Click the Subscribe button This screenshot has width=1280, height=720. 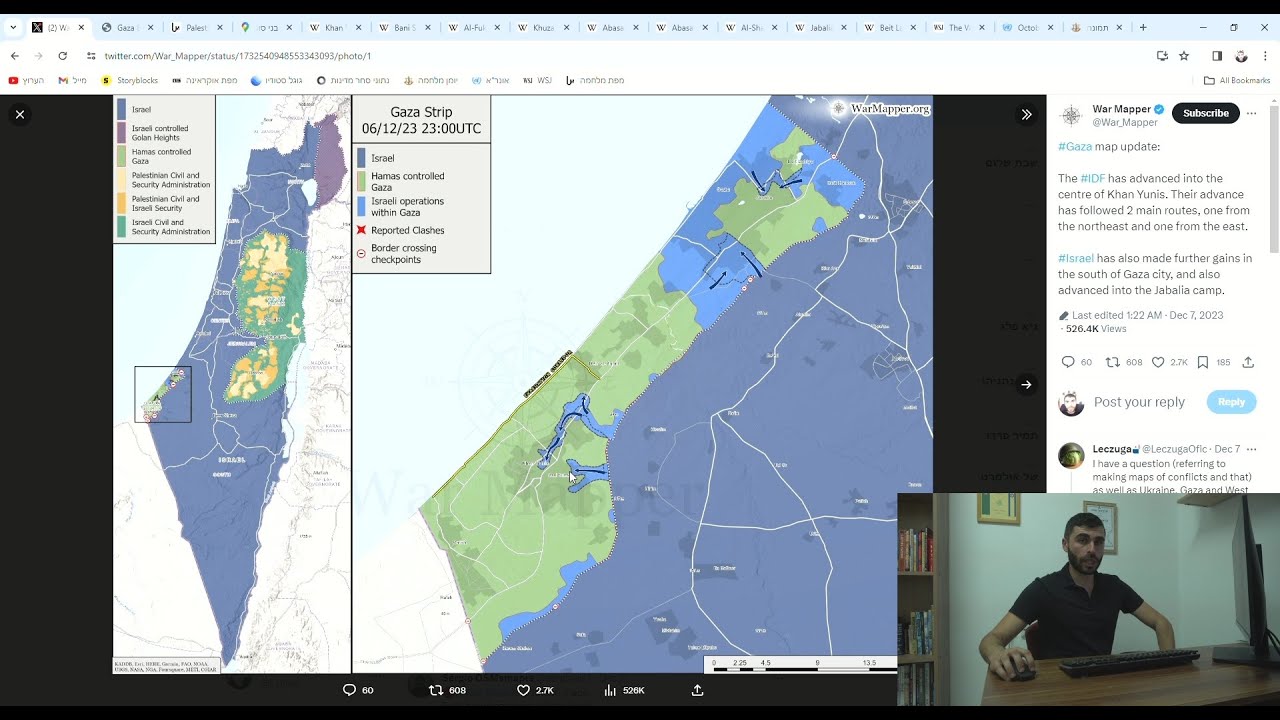(x=1206, y=113)
